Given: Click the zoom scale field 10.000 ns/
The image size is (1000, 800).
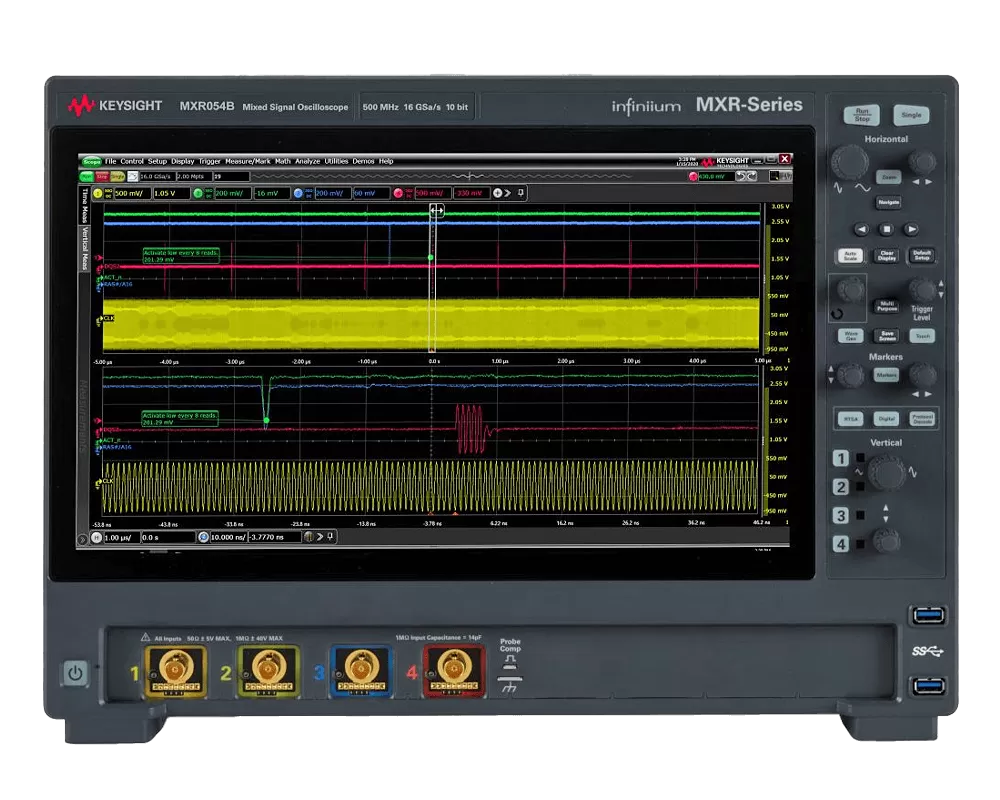Looking at the screenshot, I should click(x=228, y=537).
